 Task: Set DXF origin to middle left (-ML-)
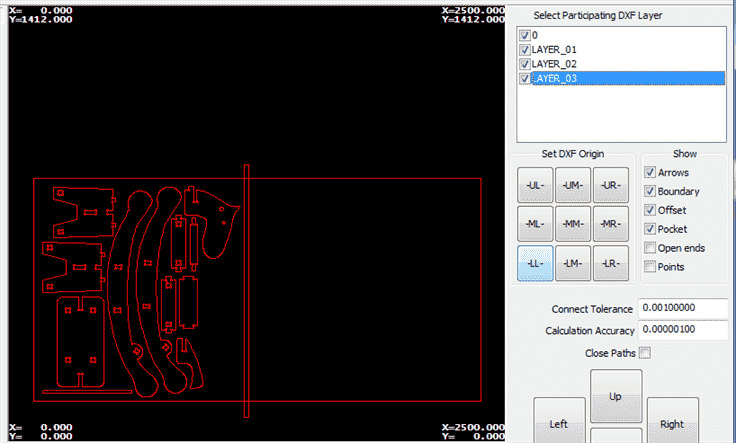(535, 224)
